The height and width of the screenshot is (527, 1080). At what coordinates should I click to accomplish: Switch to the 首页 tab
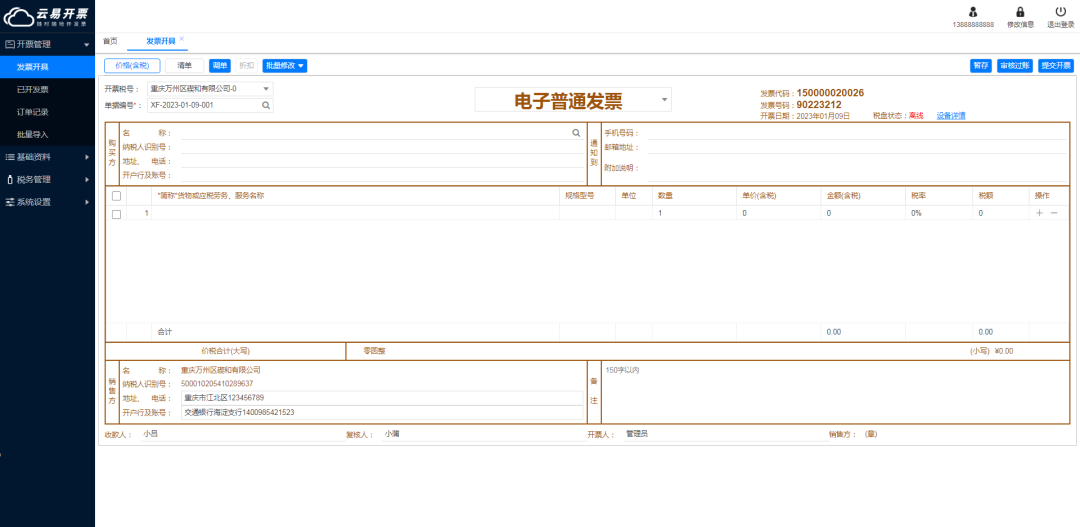pyautogui.click(x=110, y=41)
